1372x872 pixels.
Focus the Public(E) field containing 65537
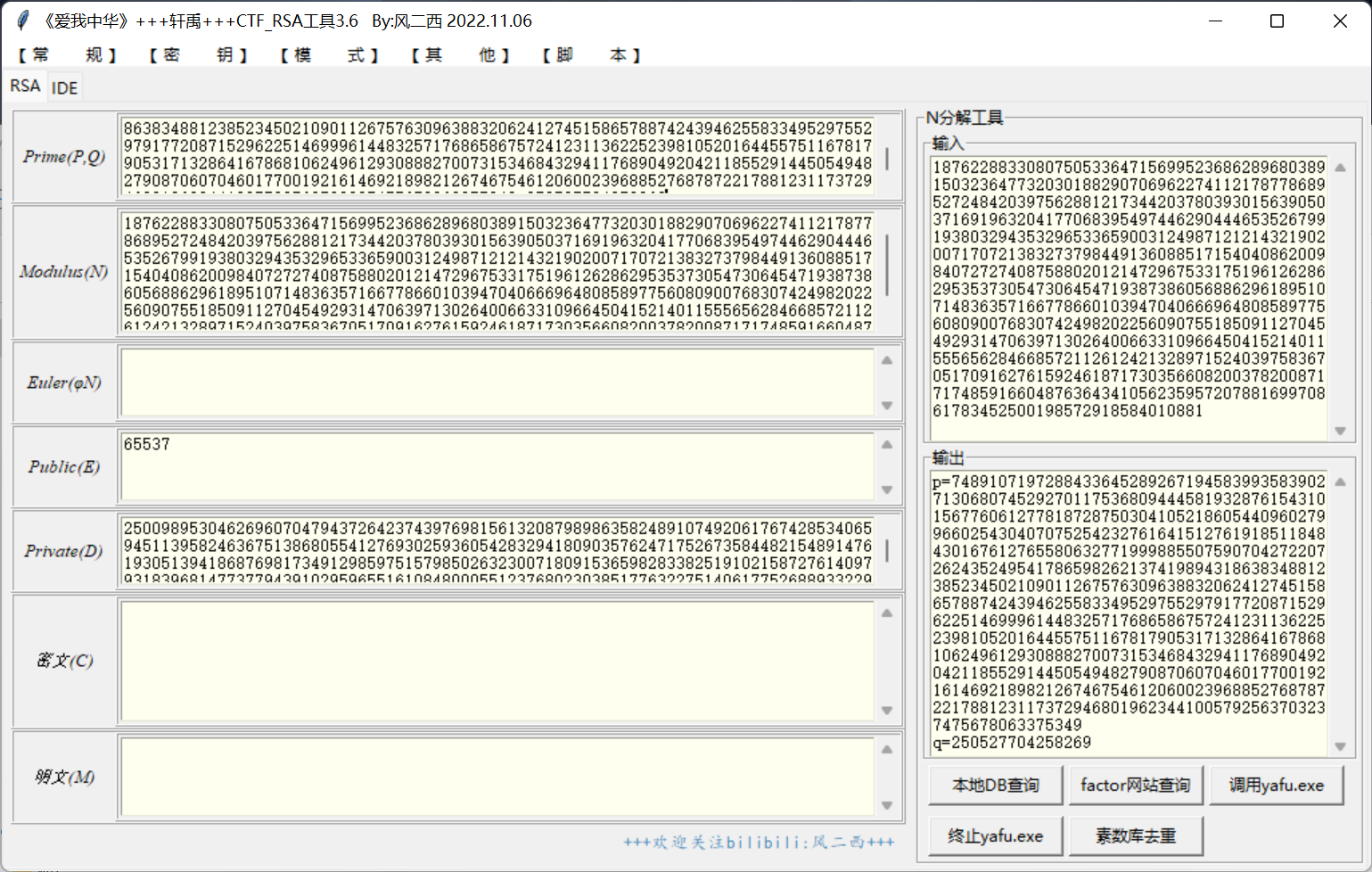(x=497, y=466)
